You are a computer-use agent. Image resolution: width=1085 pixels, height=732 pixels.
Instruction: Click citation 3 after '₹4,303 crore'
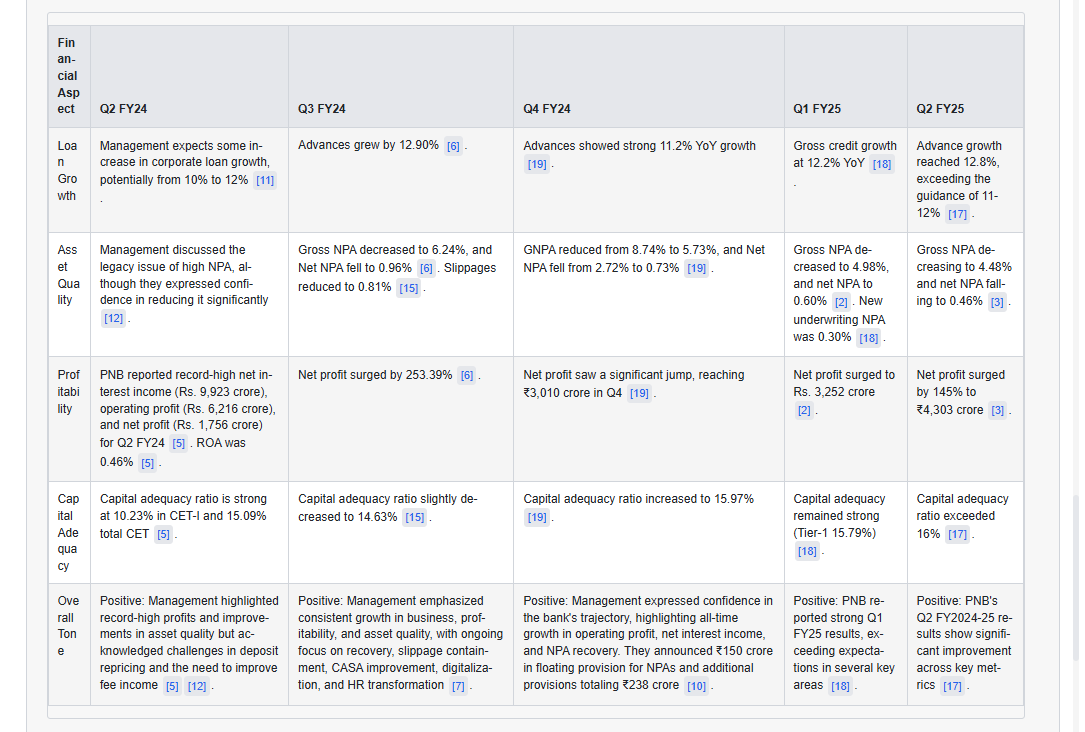pyautogui.click(x=997, y=410)
